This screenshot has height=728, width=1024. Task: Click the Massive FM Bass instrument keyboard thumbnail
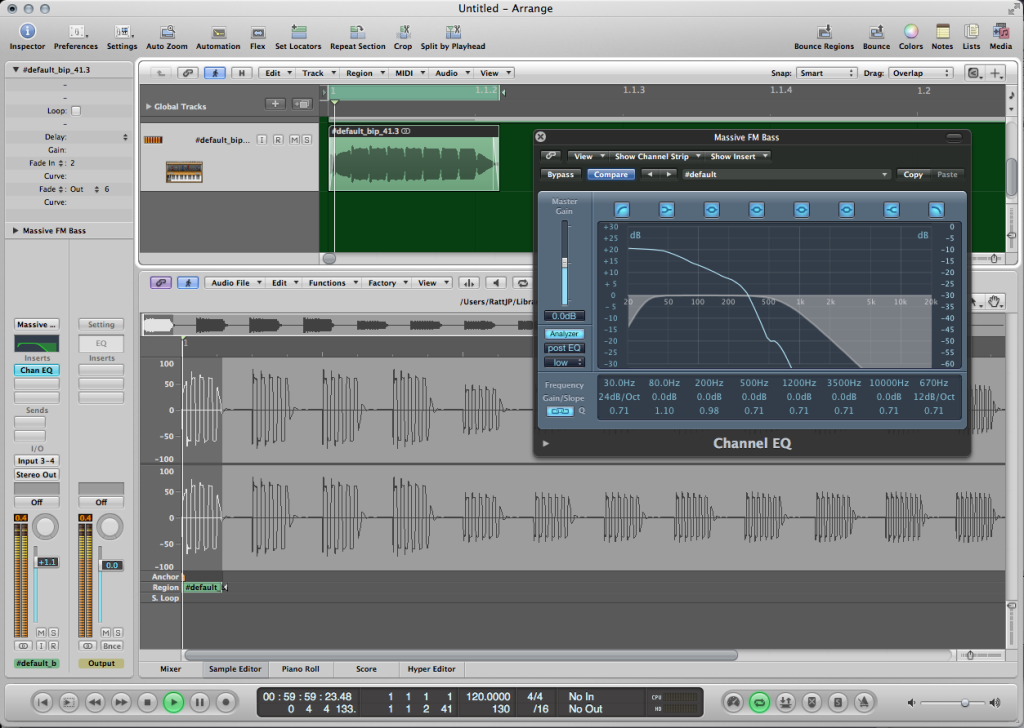click(x=184, y=172)
